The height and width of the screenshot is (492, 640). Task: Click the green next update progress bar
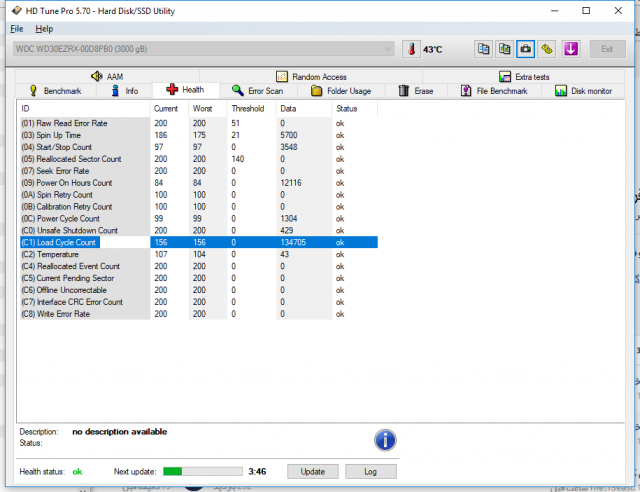click(202, 471)
